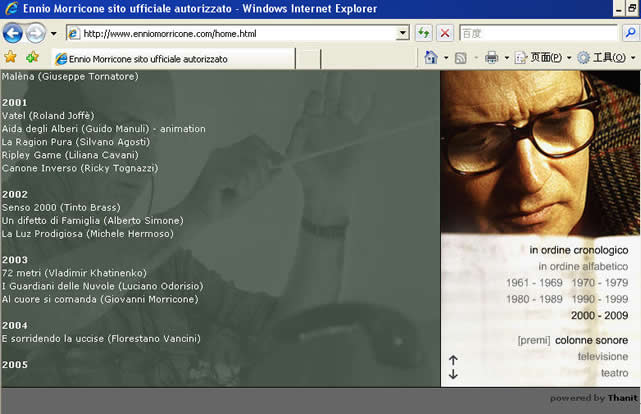Open the 工具(O) tools menu

click(606, 58)
